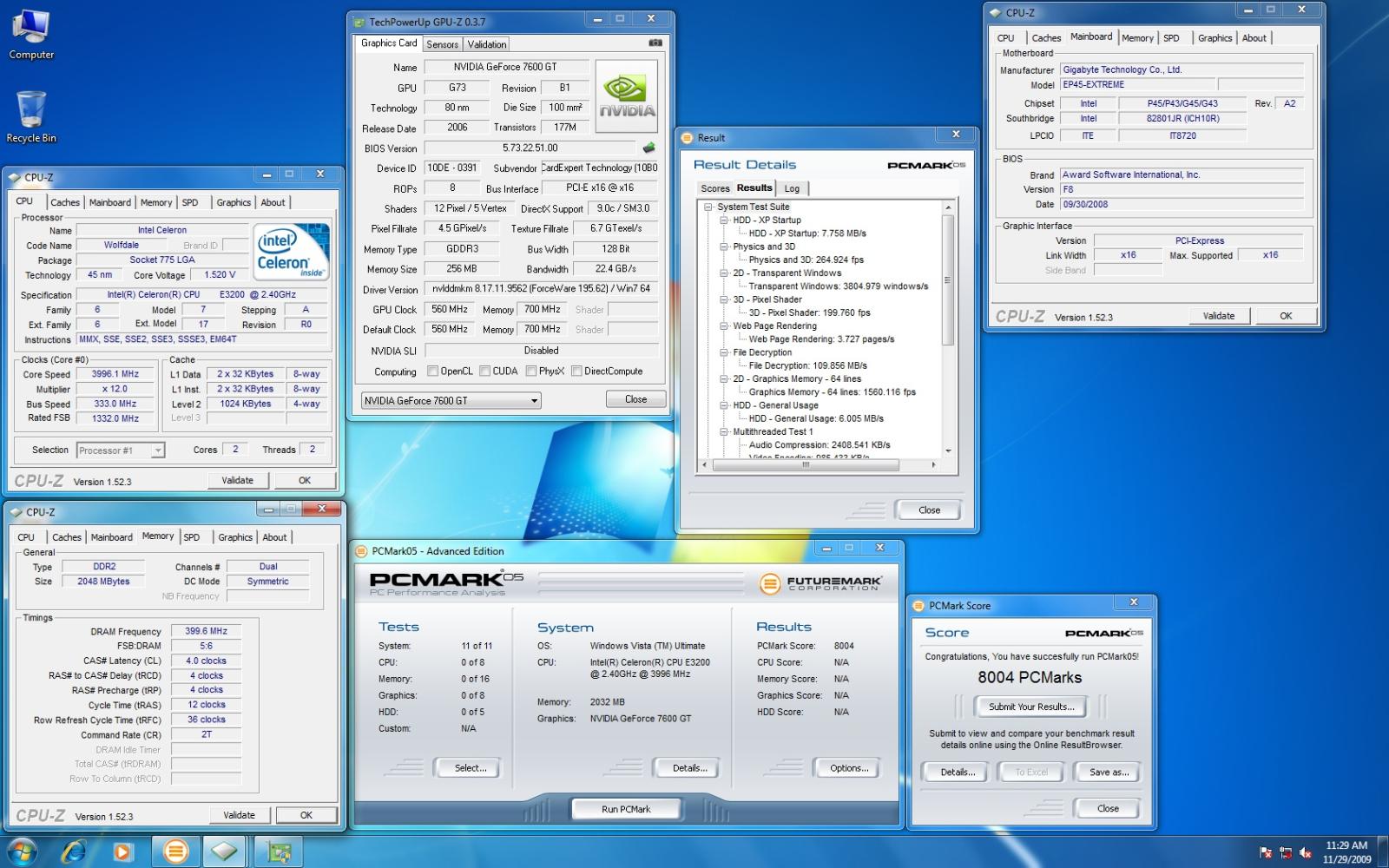Viewport: 1389px width, 868px height.
Task: Click the NVIDIA logo in GPU-Z
Action: pyautogui.click(x=627, y=96)
